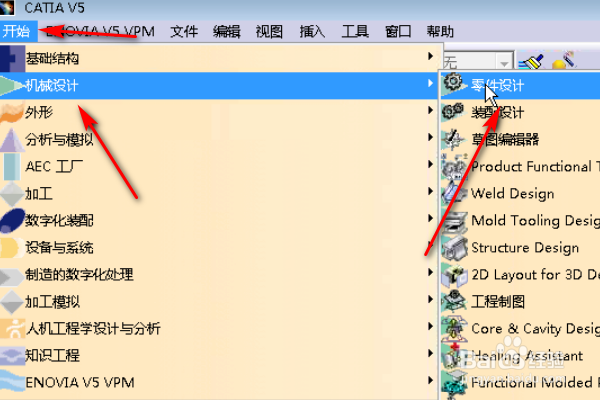Click the Weld Design icon

tap(454, 193)
